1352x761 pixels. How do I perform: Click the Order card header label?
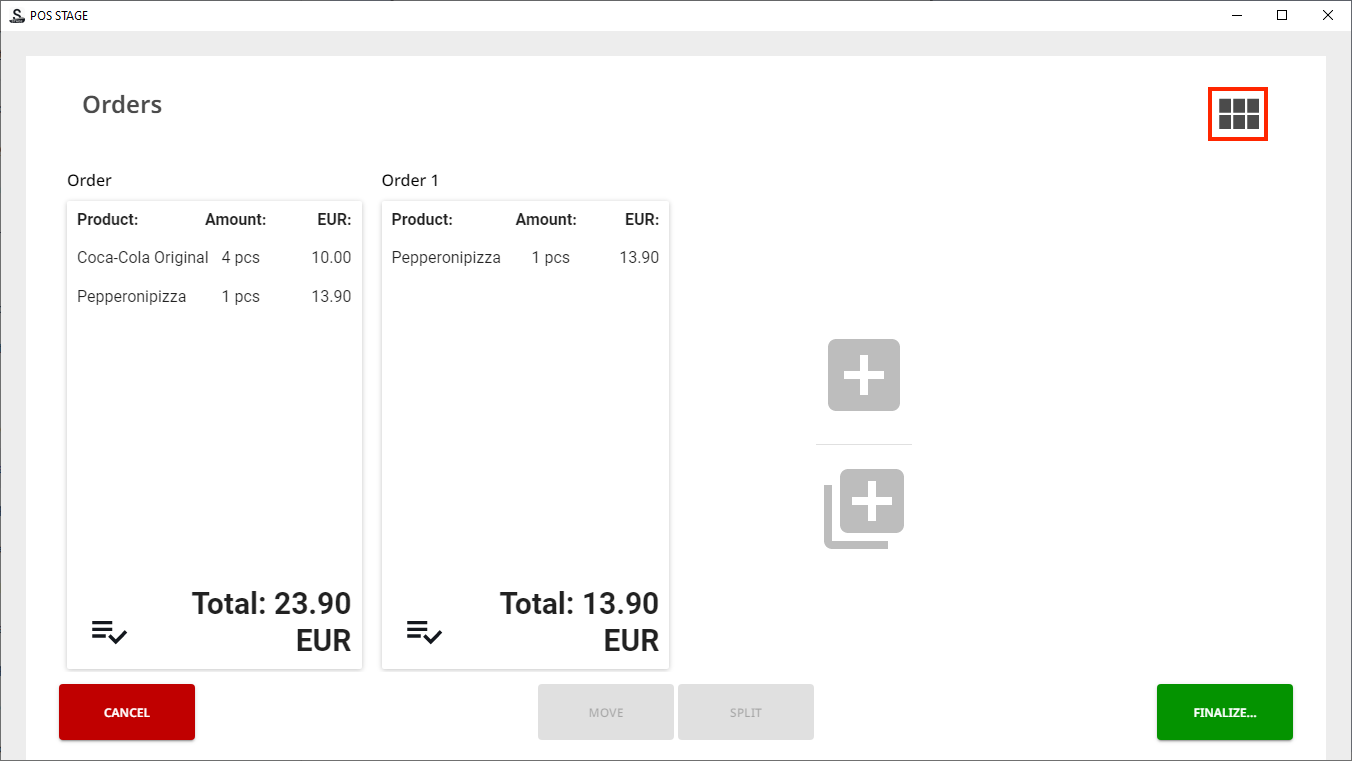point(89,180)
